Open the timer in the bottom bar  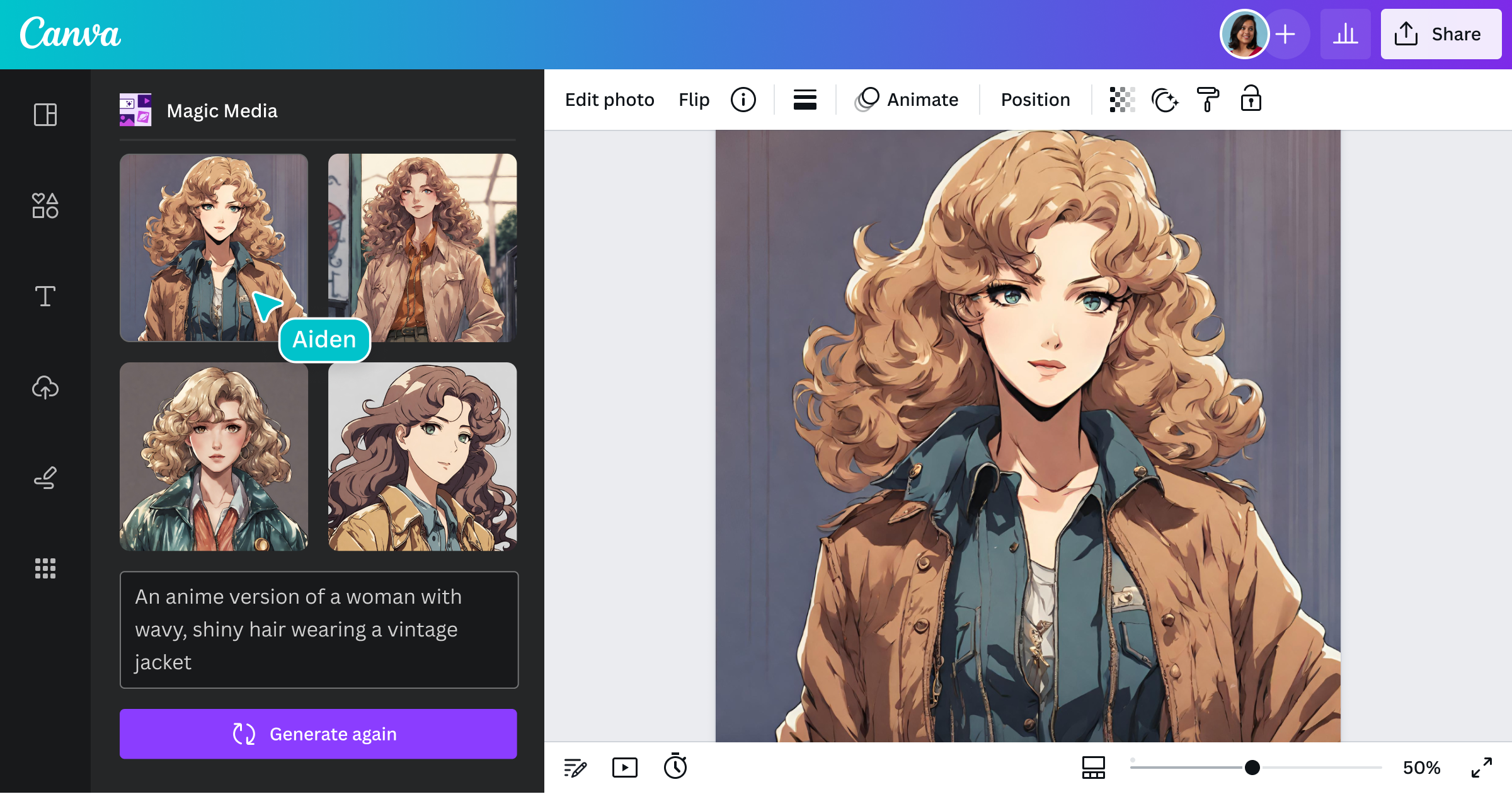click(675, 768)
